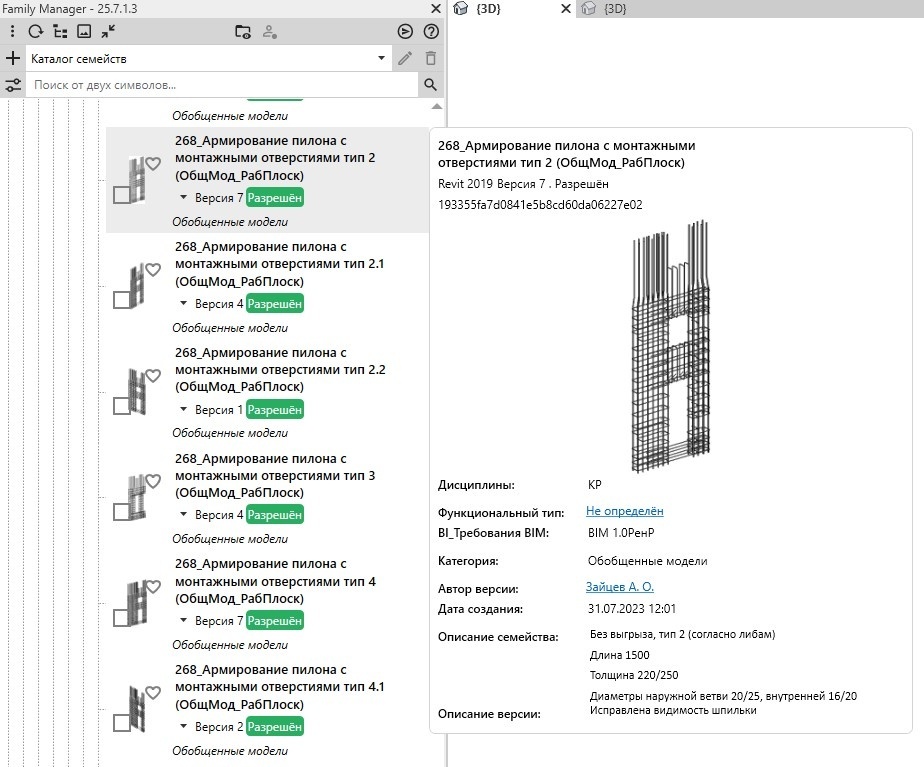This screenshot has width=924, height=767.
Task: Tick the checkbox for pylon тип 3 family
Action: point(122,512)
